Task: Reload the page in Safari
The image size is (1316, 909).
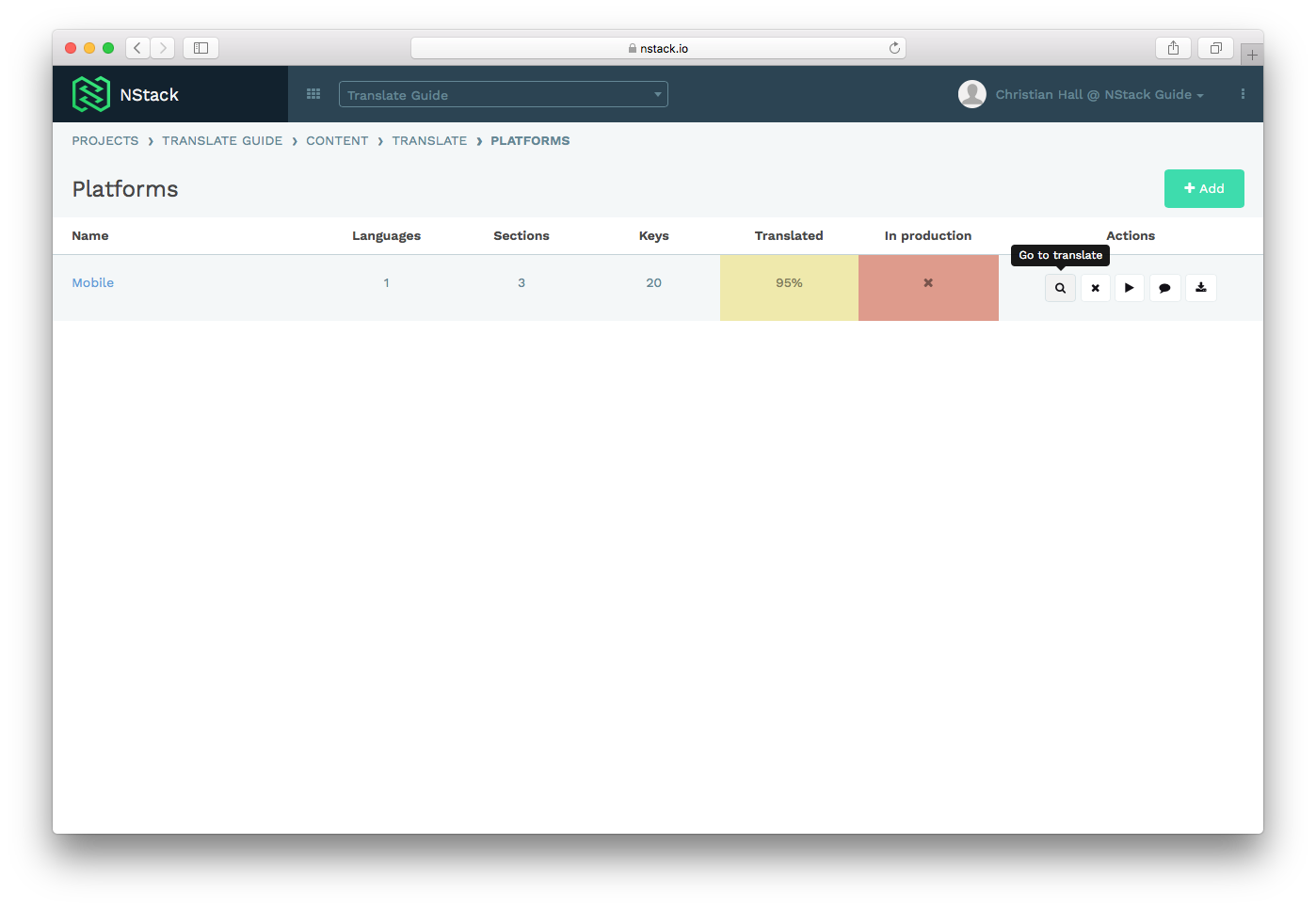Action: click(x=894, y=48)
